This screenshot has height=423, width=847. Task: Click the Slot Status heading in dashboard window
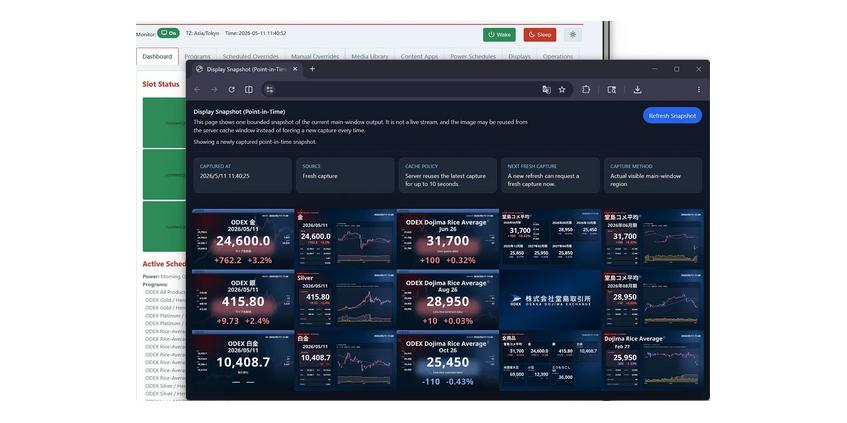coord(160,84)
